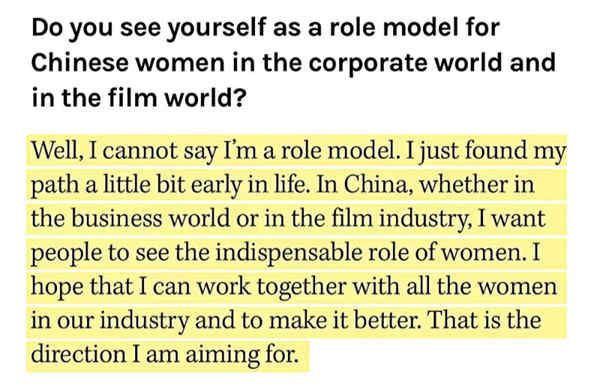
Task: Click the word "business" in the answer
Action: (117, 219)
